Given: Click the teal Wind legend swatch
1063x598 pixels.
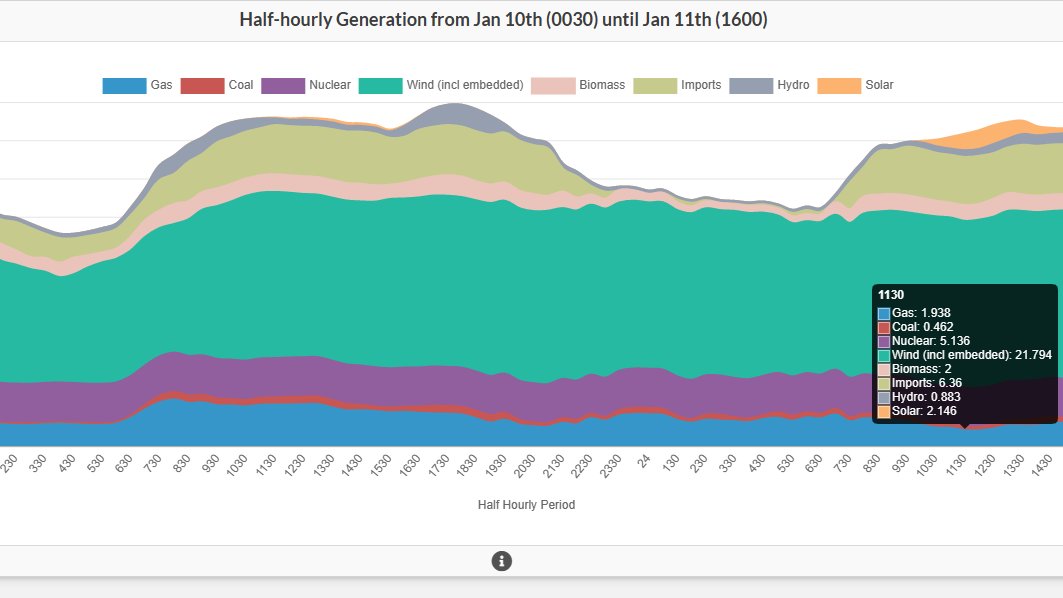Looking at the screenshot, I should tap(380, 85).
